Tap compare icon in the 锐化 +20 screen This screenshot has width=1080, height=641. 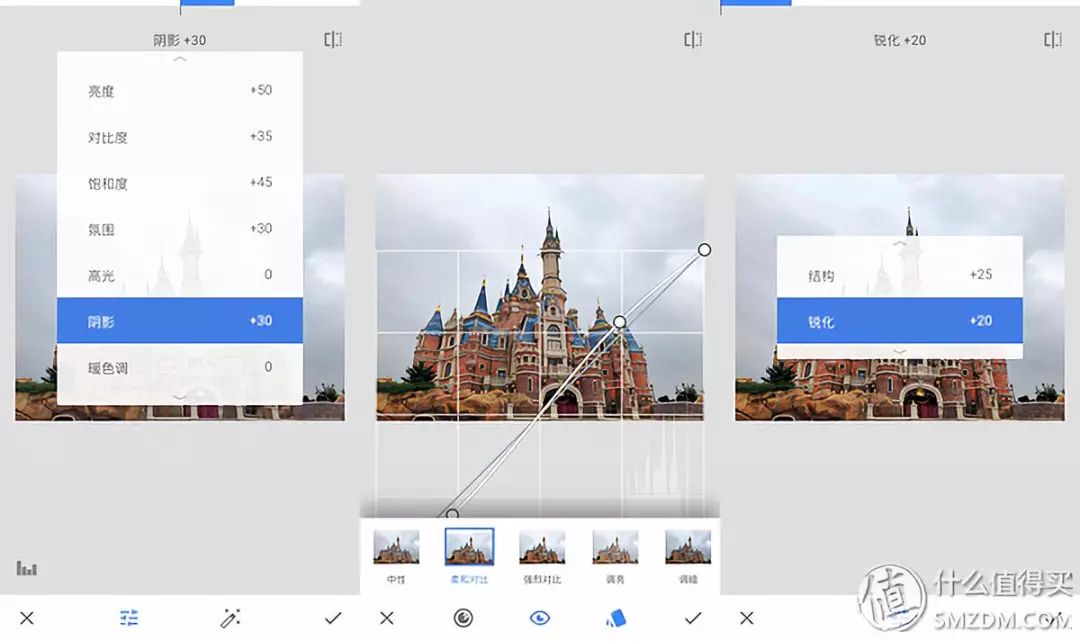click(1052, 40)
